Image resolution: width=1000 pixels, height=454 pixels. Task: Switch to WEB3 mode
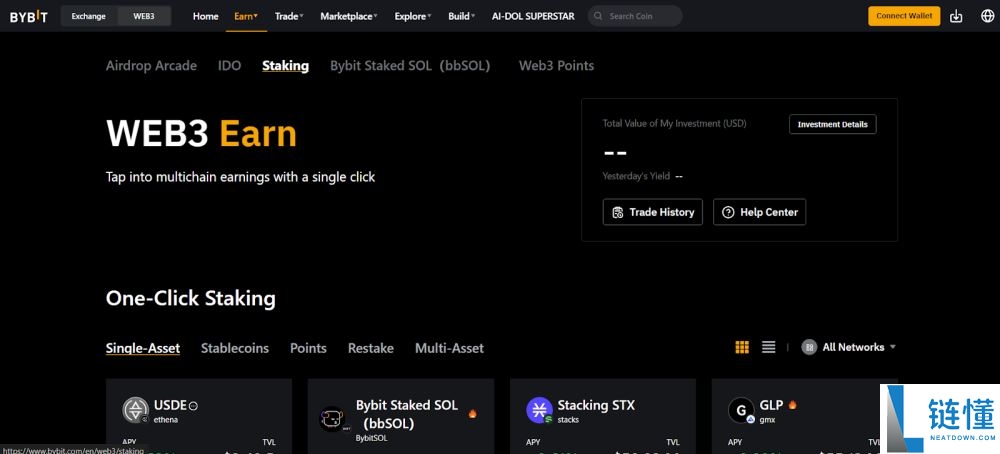[x=143, y=17]
